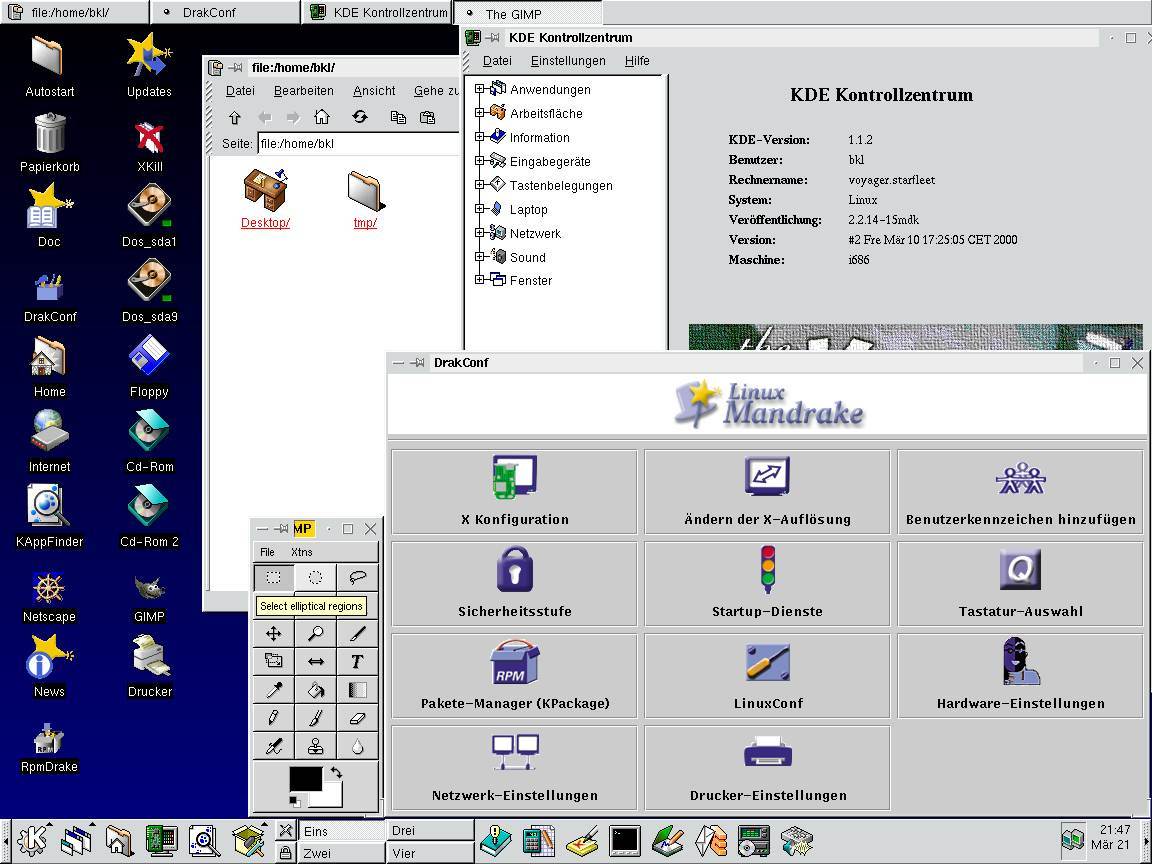Viewport: 1152px width, 864px height.
Task: Click the copy icon in file manager toolbar
Action: click(x=398, y=117)
